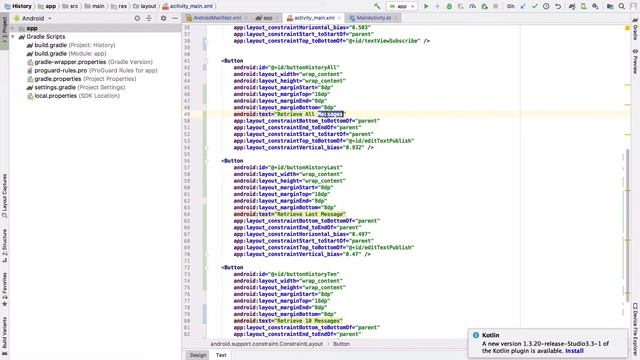Hide the Project panel with minus icon

coord(175,18)
